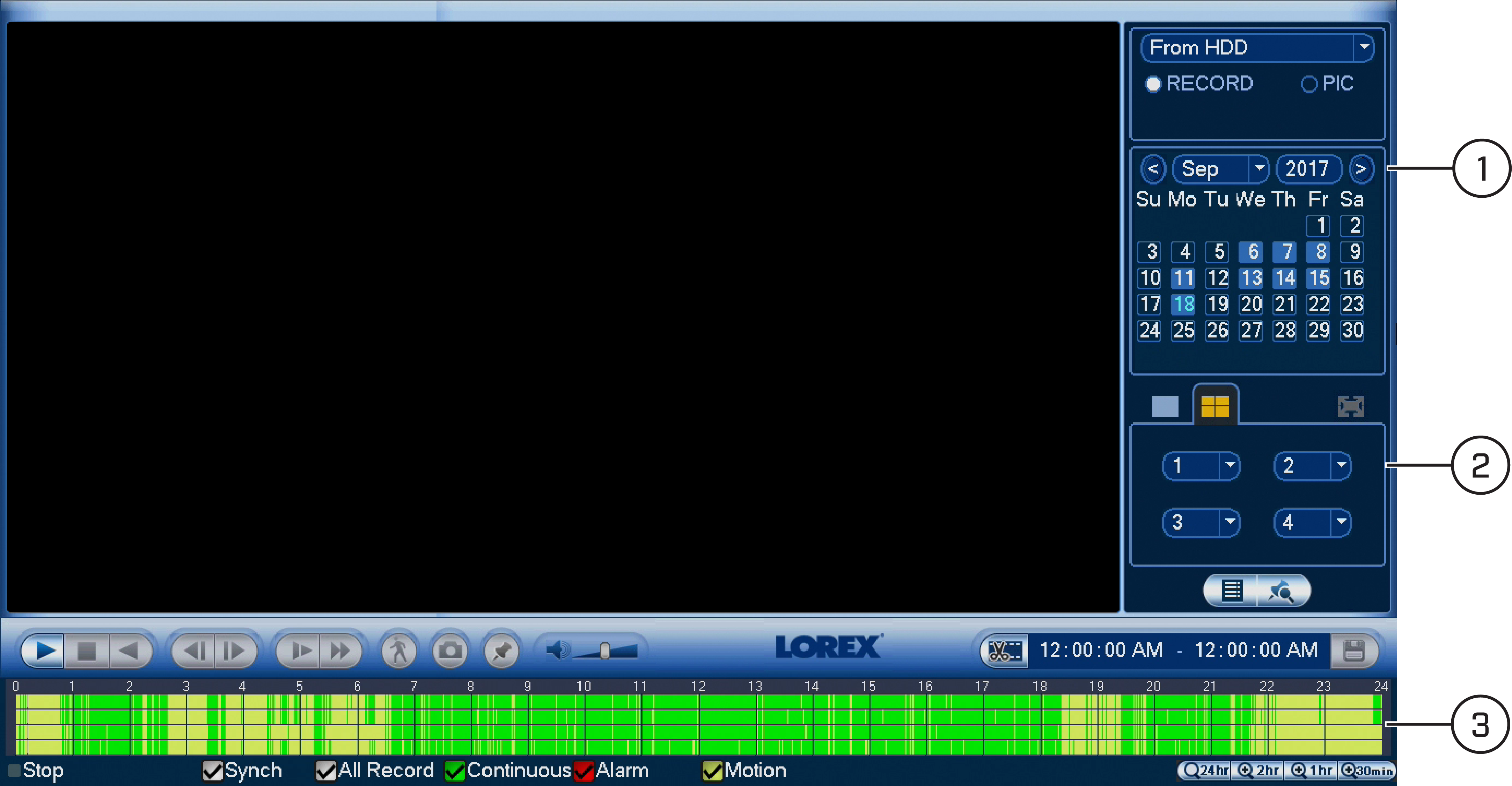Expand channel 3 selection dropdown
The width and height of the screenshot is (1512, 786).
pos(1229,522)
